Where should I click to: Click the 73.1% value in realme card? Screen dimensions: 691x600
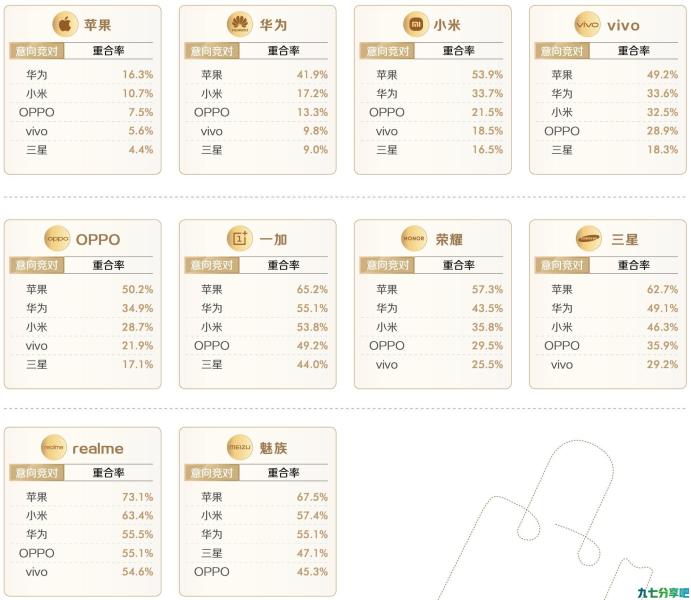(137, 497)
